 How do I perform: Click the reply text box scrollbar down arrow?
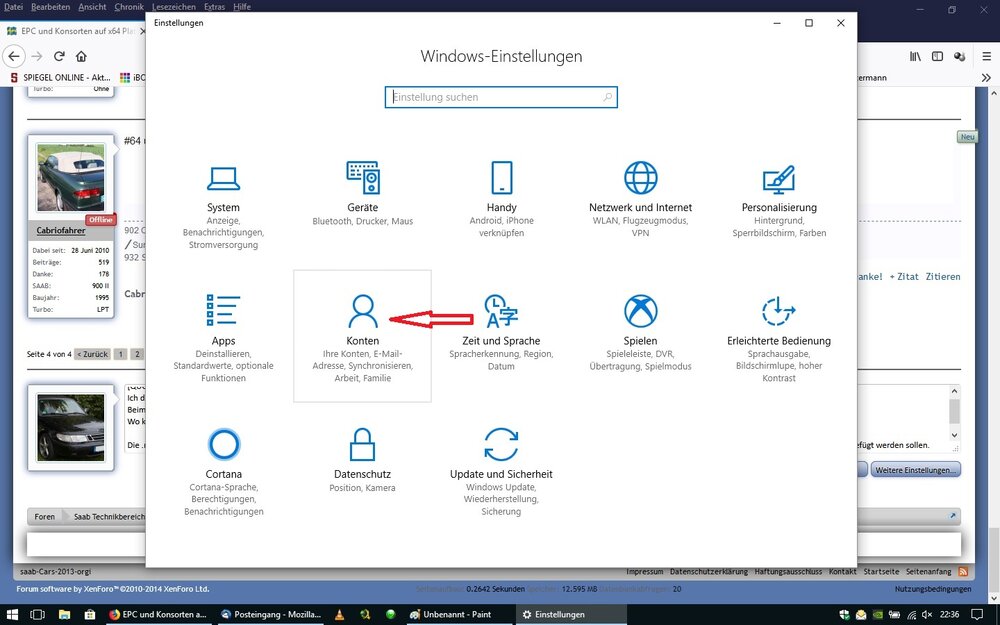point(954,435)
